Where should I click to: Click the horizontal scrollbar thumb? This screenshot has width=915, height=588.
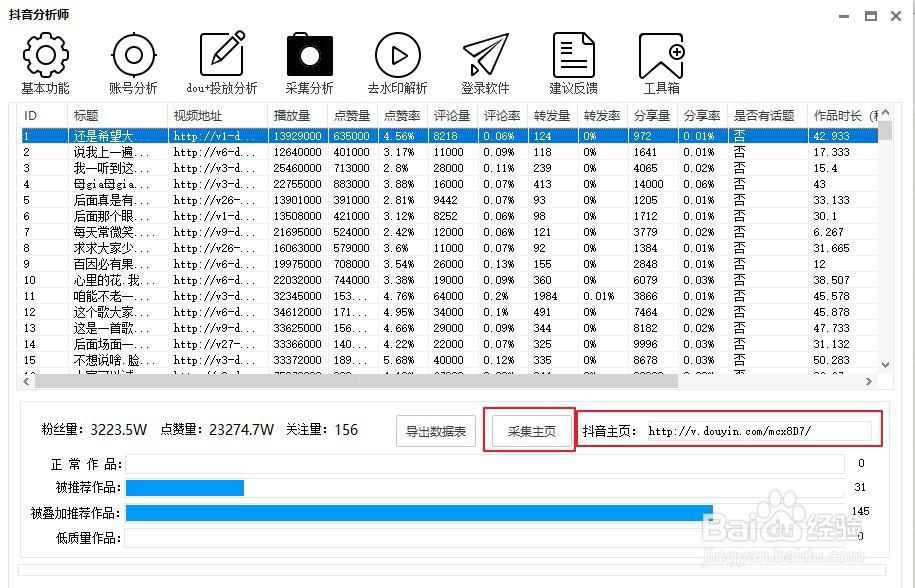point(357,382)
